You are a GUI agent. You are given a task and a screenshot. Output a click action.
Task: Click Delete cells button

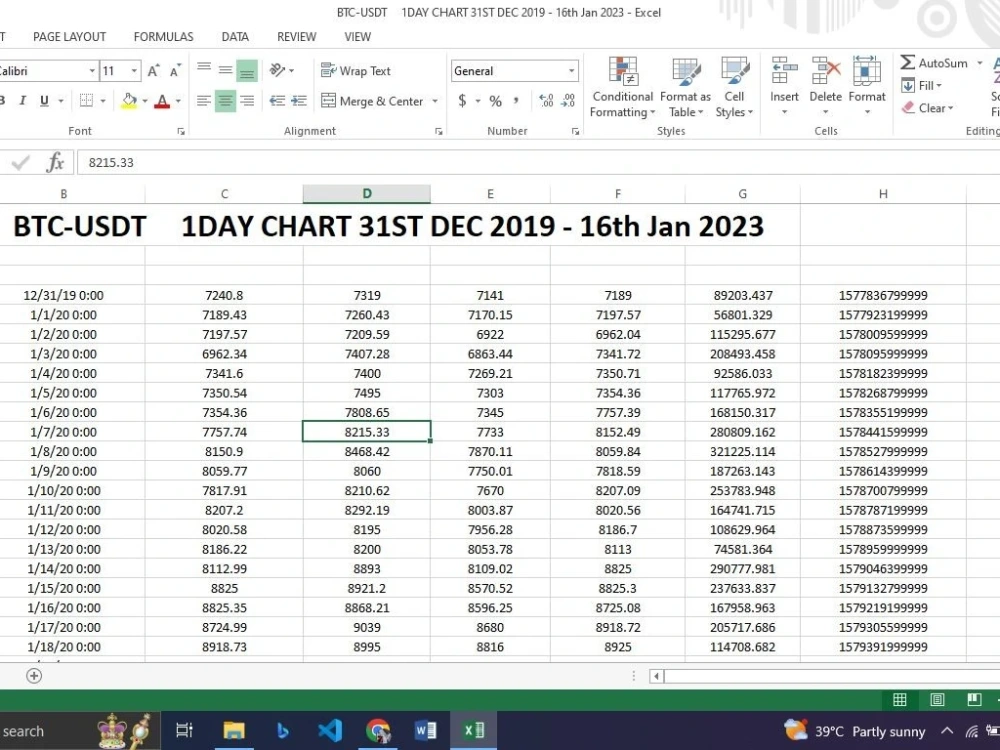pyautogui.click(x=825, y=86)
